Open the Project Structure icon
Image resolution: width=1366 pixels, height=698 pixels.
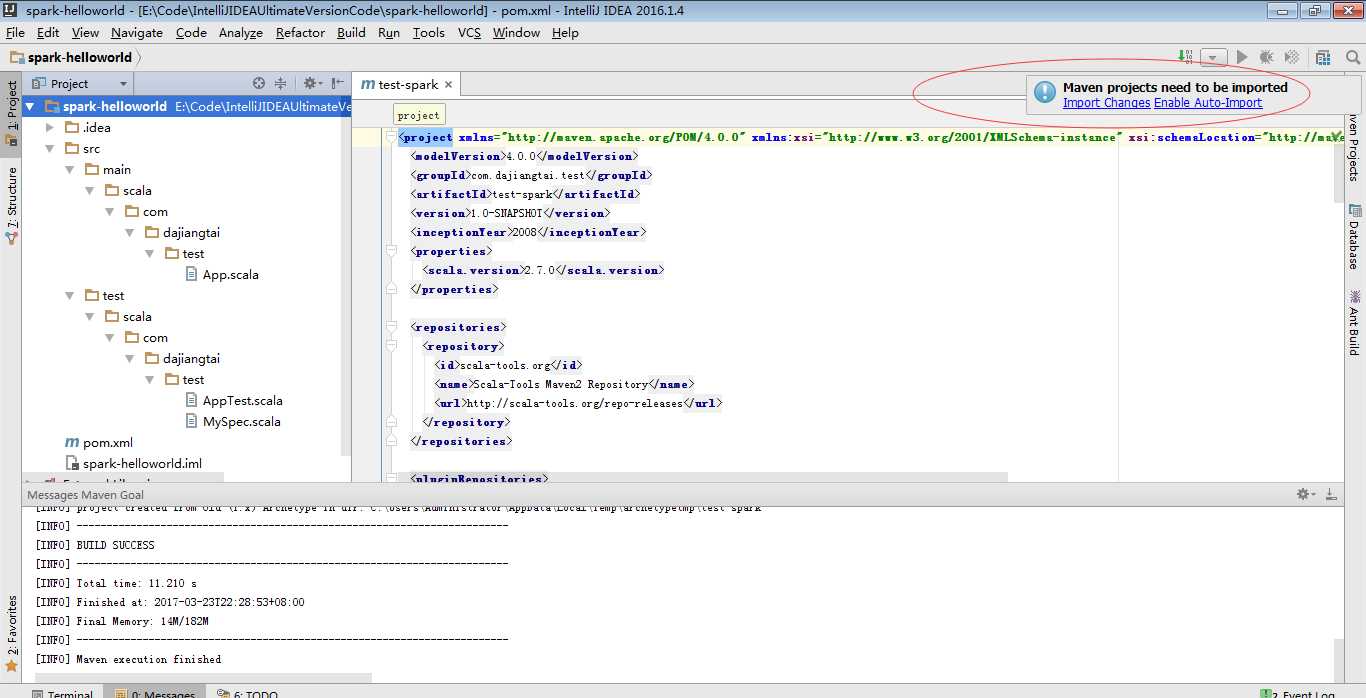point(1323,58)
